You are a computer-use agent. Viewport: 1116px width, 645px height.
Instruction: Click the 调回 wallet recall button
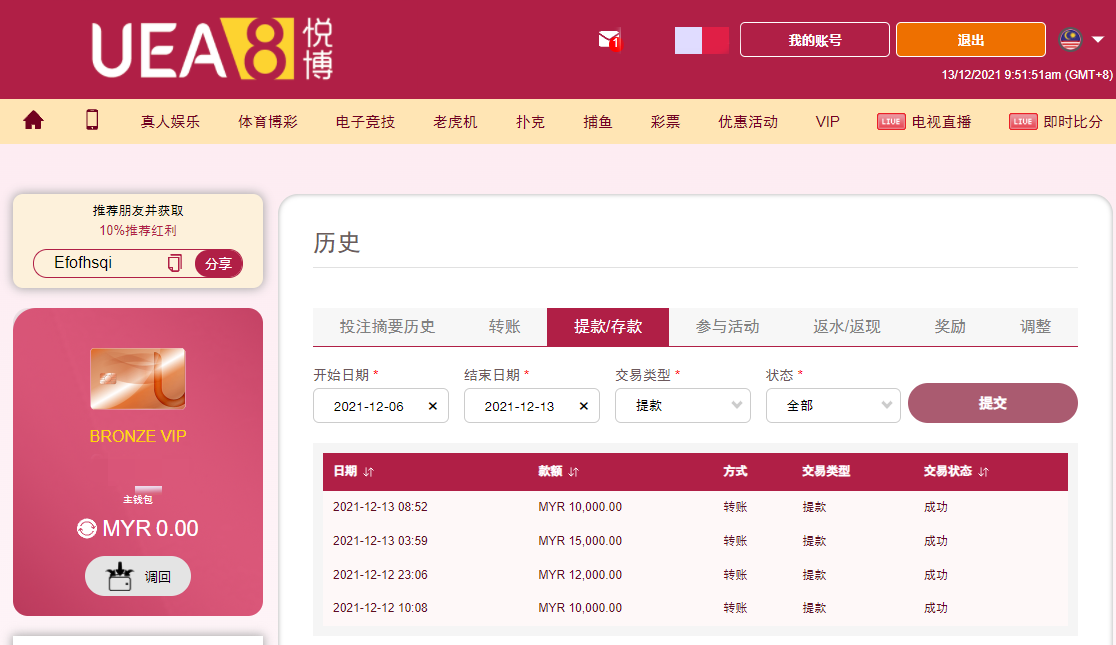[x=138, y=576]
